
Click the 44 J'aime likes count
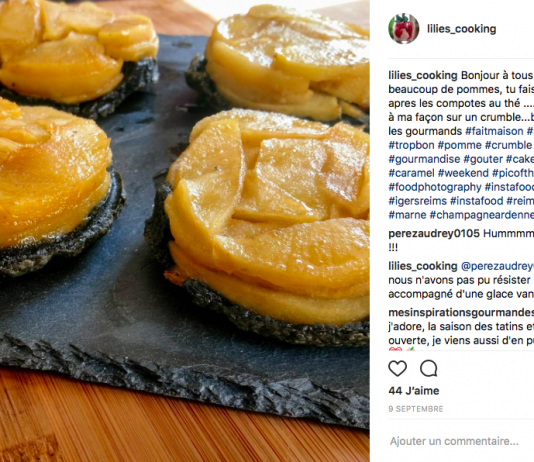pyautogui.click(x=414, y=391)
